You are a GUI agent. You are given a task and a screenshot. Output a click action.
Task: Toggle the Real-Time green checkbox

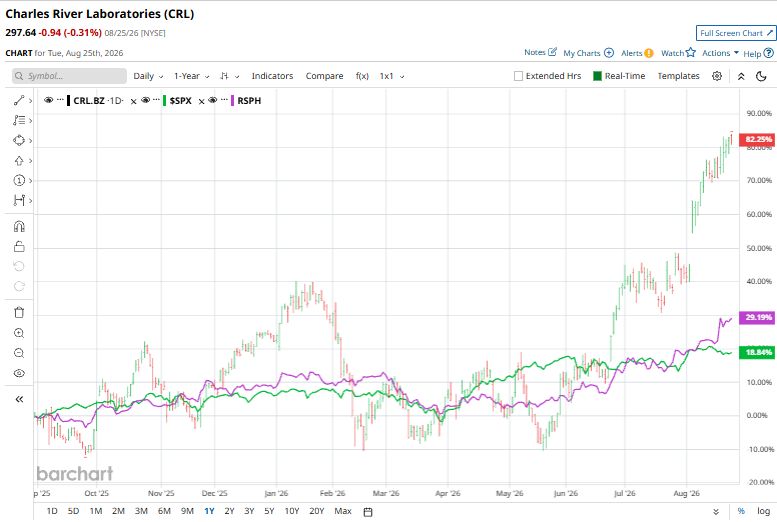tap(597, 76)
